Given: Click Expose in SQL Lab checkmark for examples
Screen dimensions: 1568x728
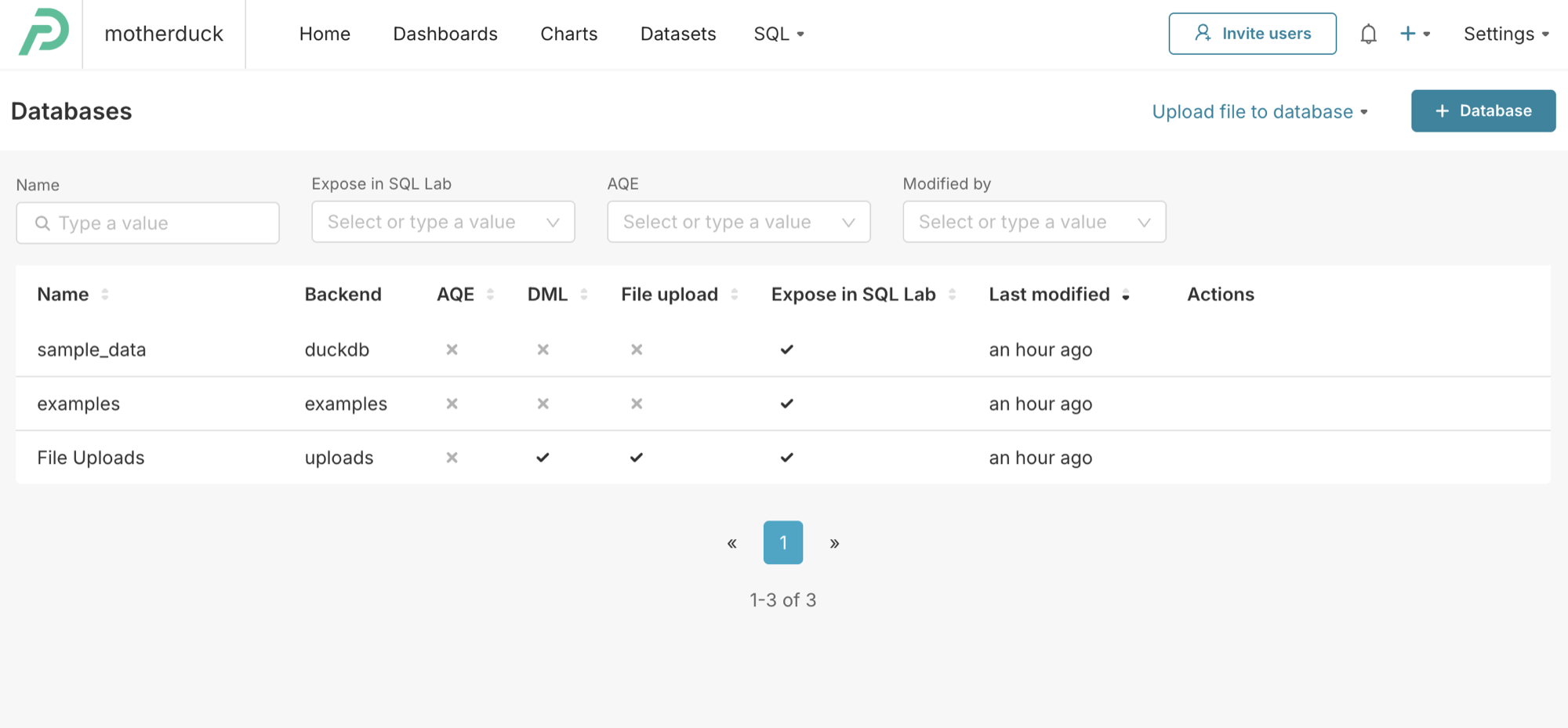Looking at the screenshot, I should click(786, 404).
